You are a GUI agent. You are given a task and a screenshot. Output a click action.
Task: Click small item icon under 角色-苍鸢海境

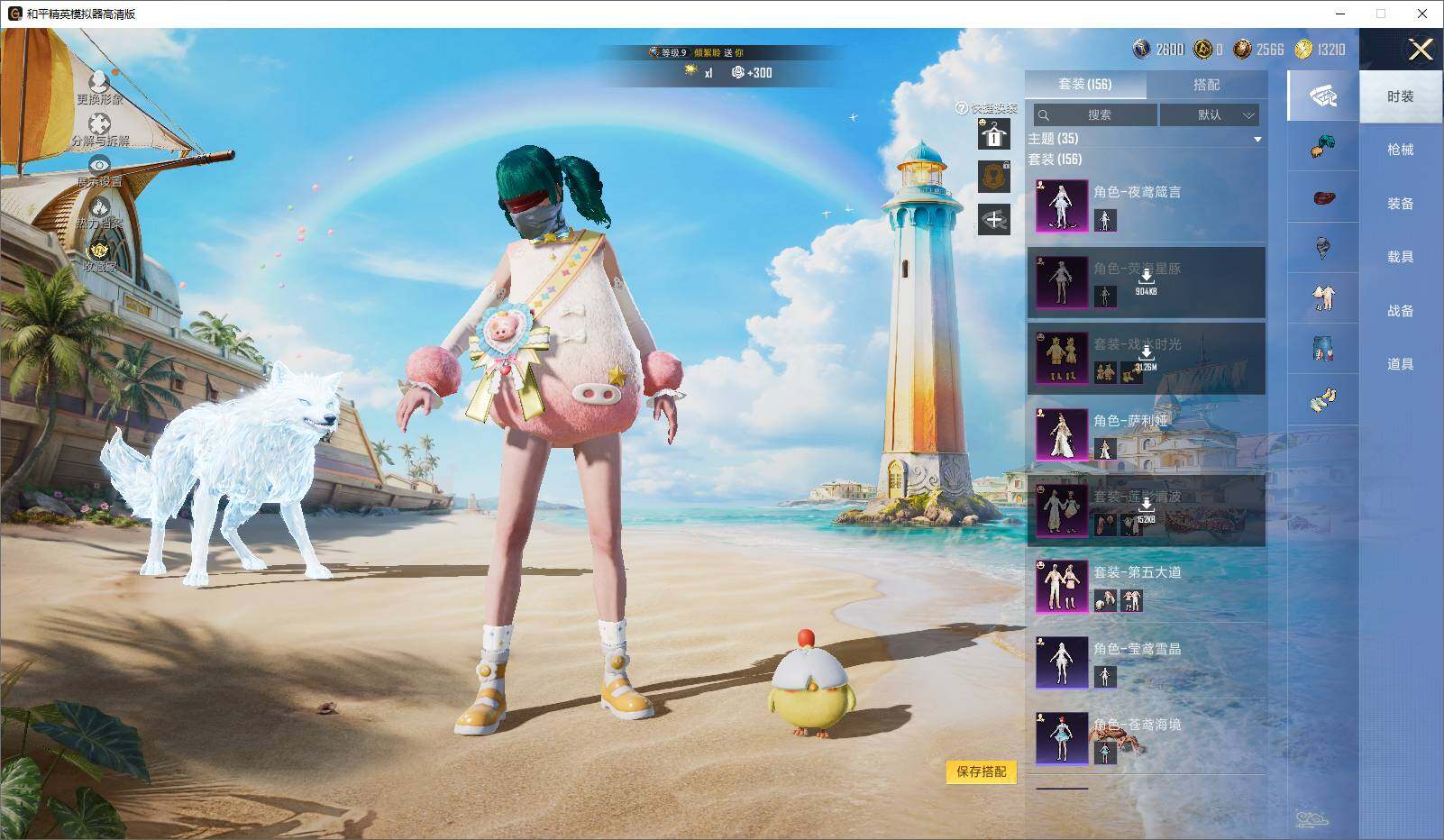click(x=1105, y=753)
